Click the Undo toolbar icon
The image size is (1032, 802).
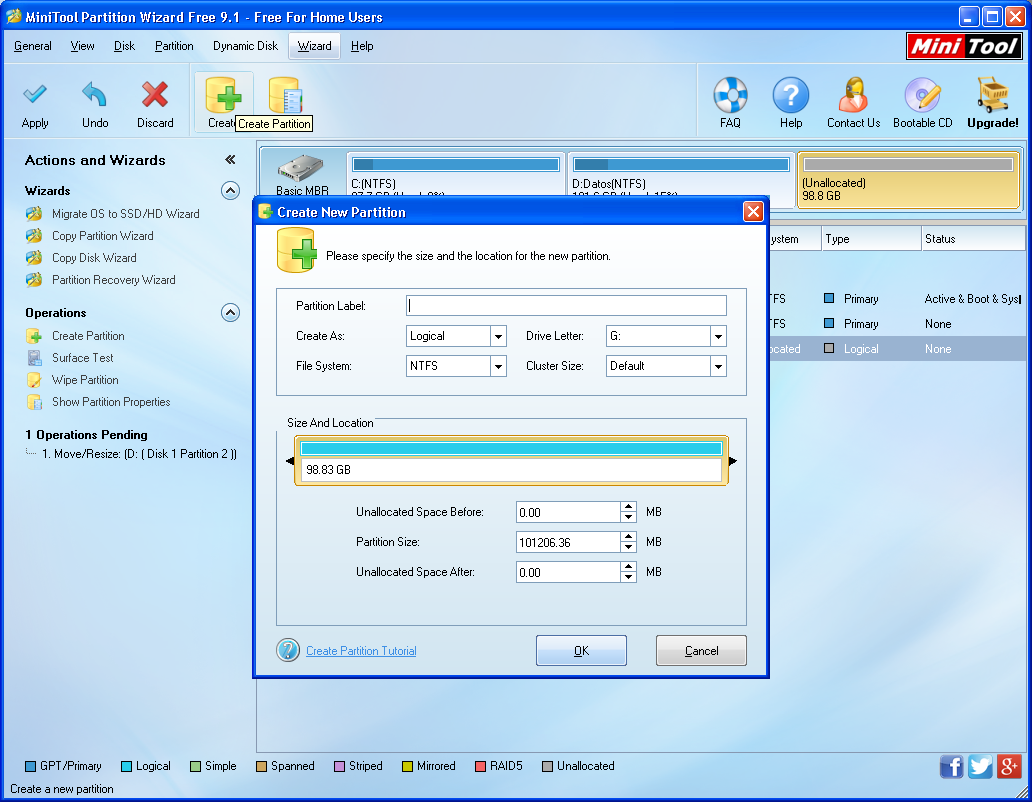point(95,100)
